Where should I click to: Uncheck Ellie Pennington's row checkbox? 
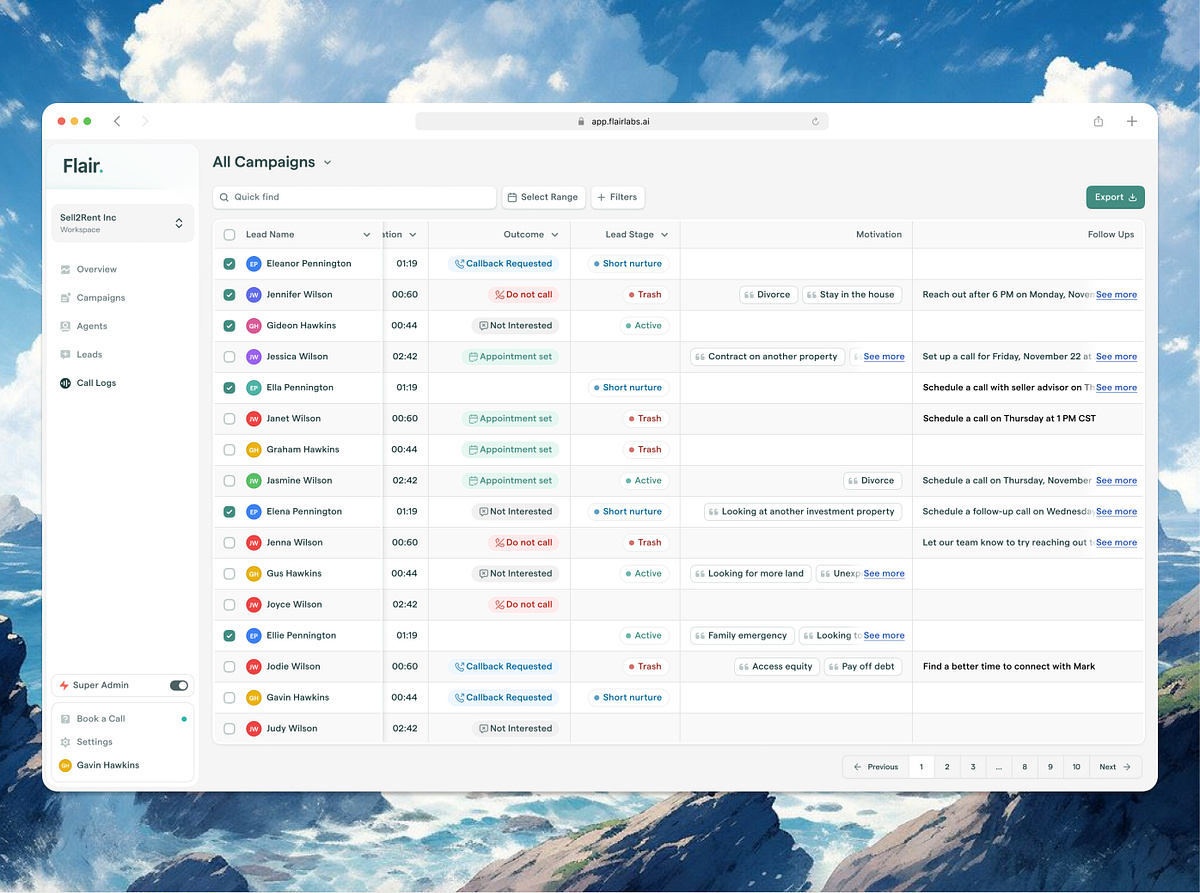pyautogui.click(x=229, y=636)
